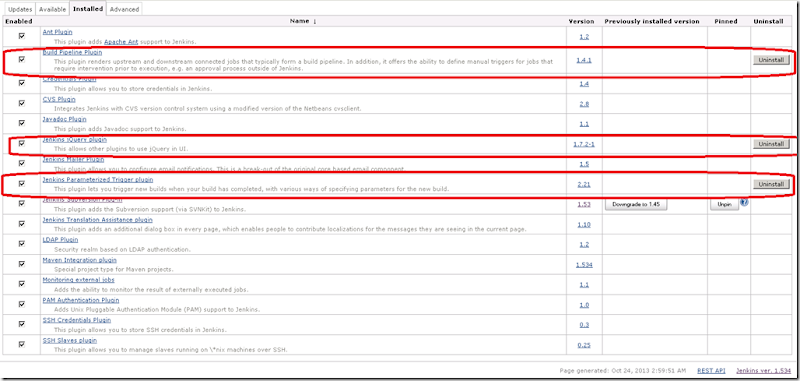
Task: Open the Jenkins Translation Assistance plugin link
Action: (97, 220)
